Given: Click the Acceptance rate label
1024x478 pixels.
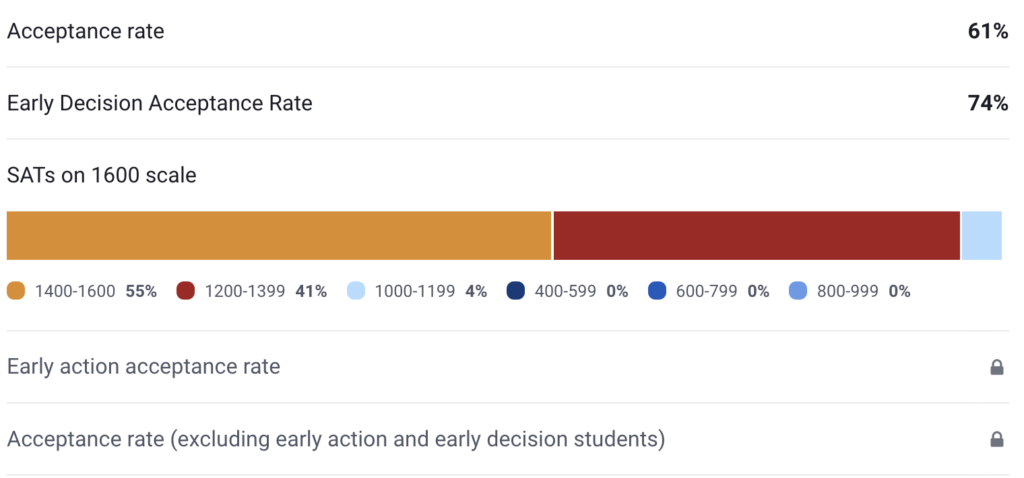Looking at the screenshot, I should click(86, 32).
